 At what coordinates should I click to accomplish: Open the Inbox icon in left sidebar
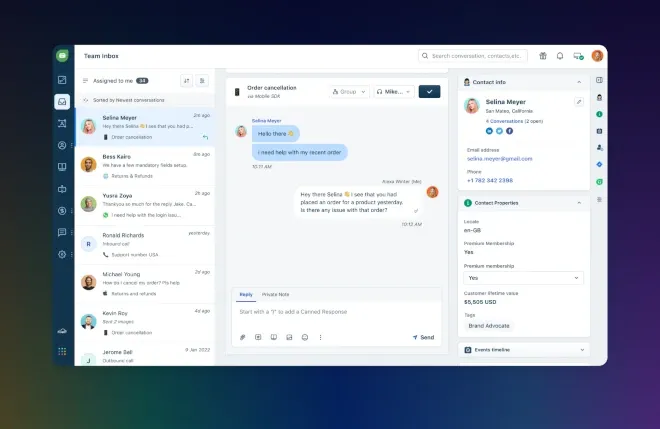(x=62, y=101)
